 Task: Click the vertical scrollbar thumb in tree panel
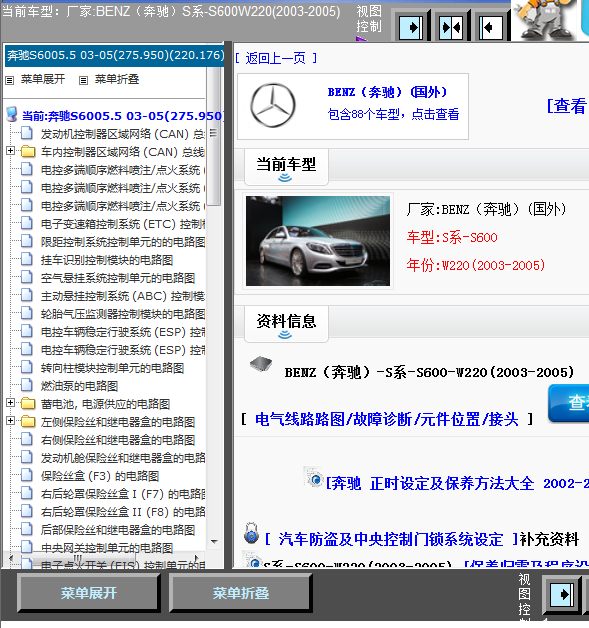214,136
